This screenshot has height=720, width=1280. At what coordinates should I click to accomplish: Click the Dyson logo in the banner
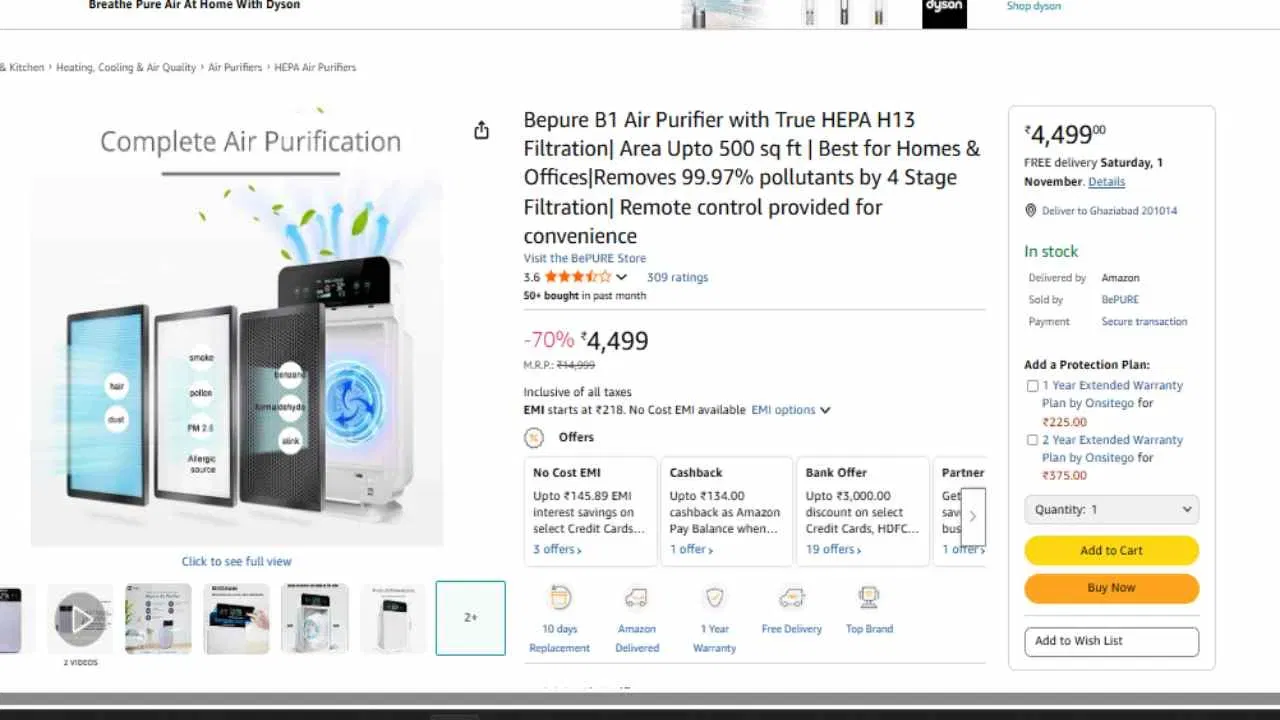point(943,12)
